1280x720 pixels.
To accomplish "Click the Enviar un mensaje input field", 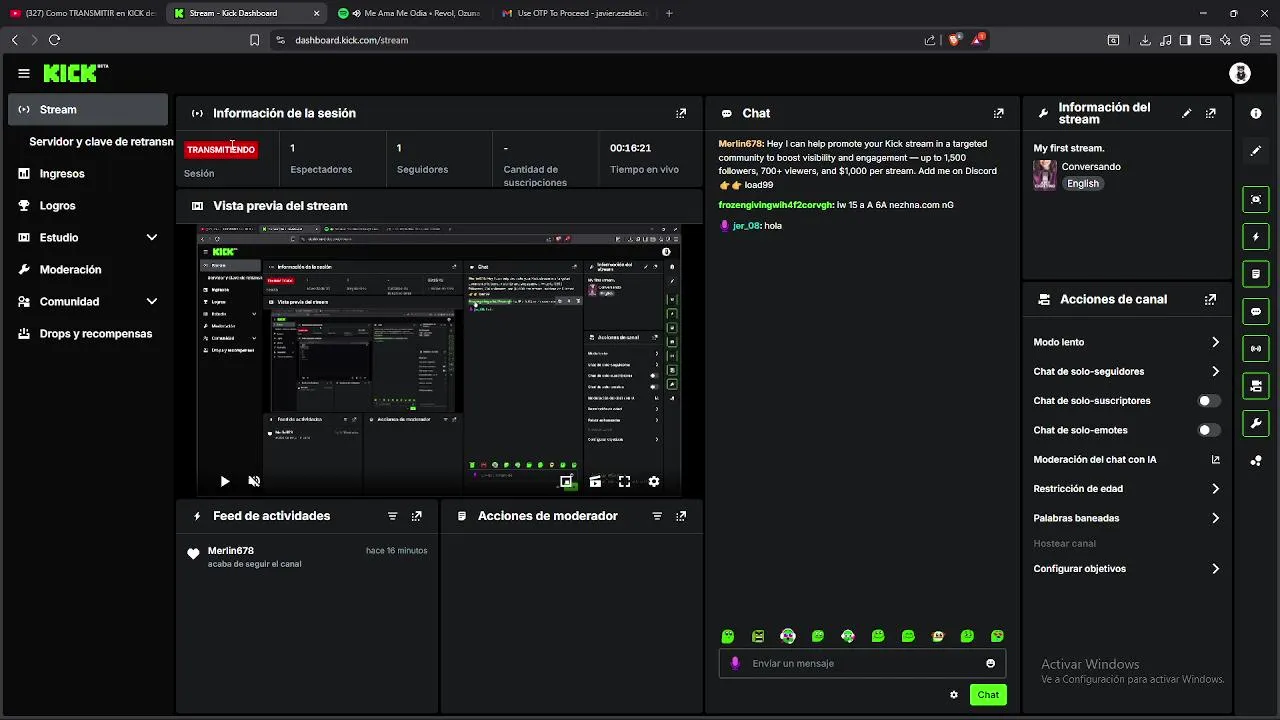I will click(x=862, y=663).
